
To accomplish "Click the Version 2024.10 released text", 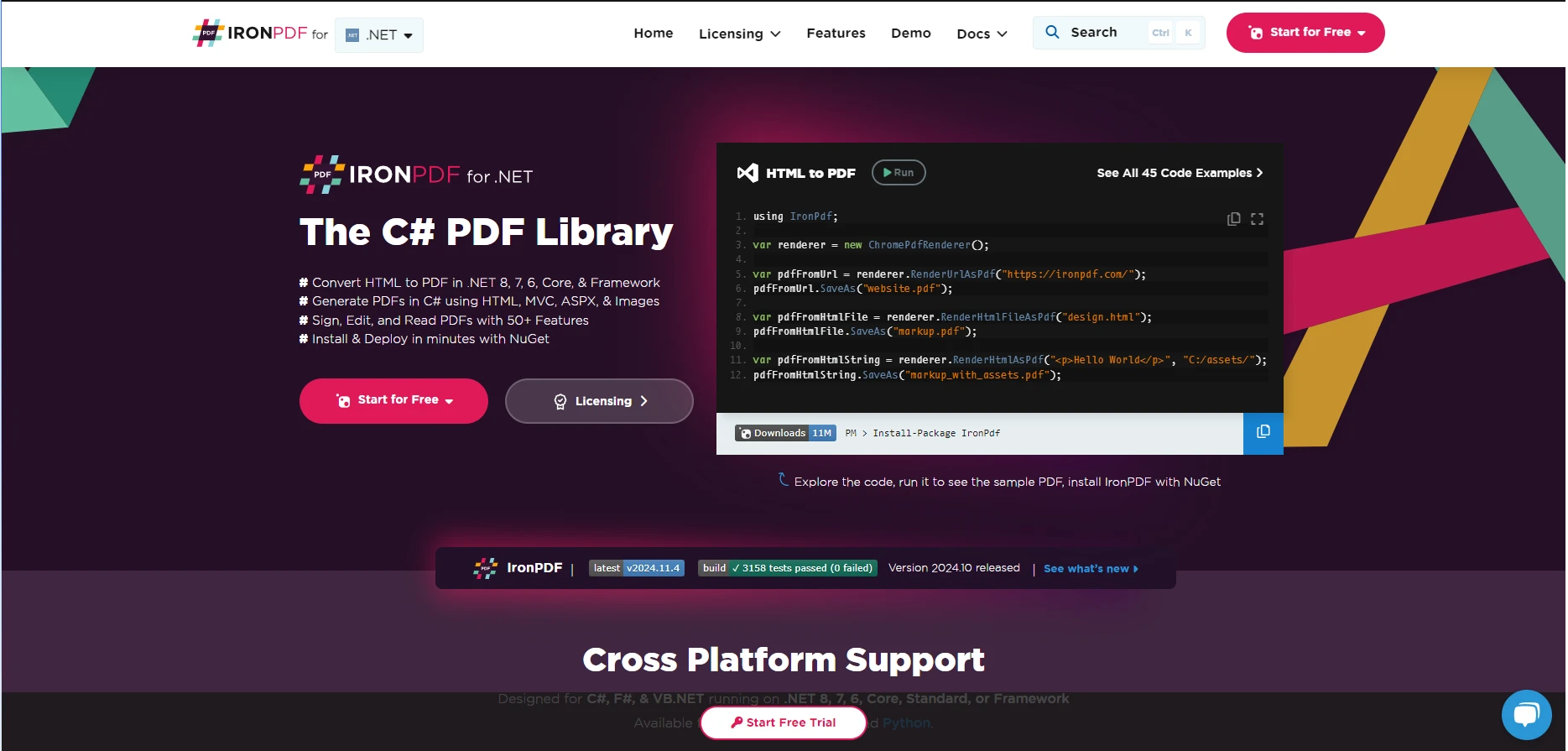I will click(954, 568).
